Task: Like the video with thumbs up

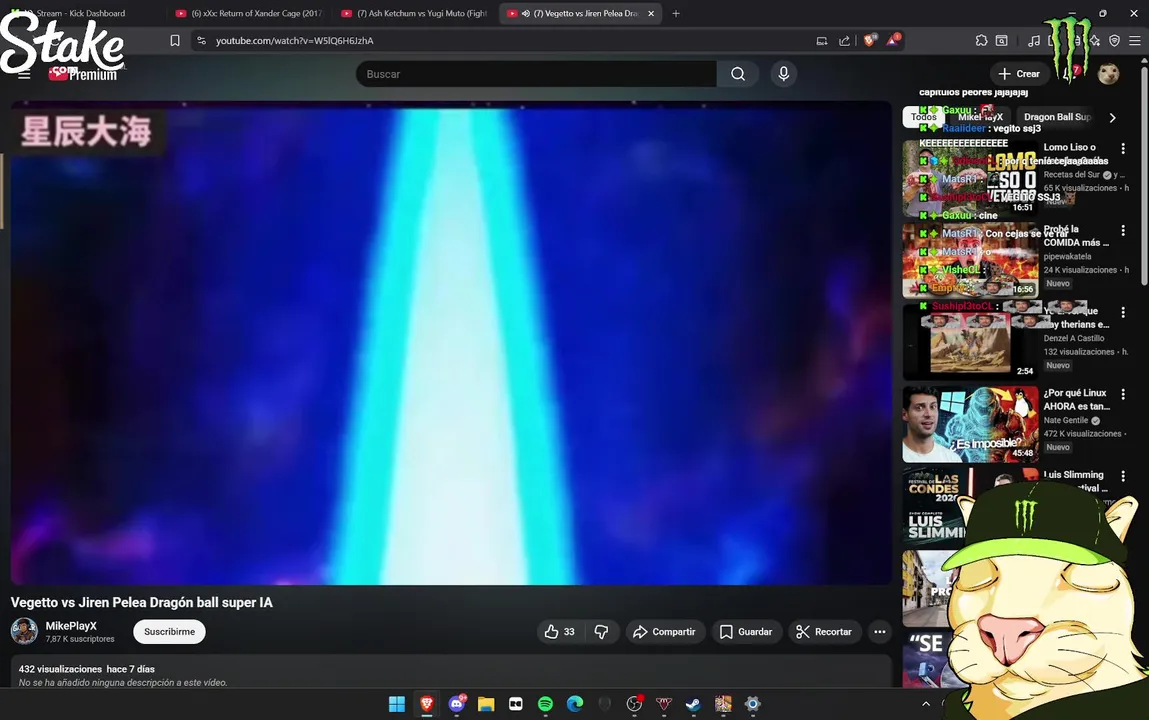Action: 561,631
